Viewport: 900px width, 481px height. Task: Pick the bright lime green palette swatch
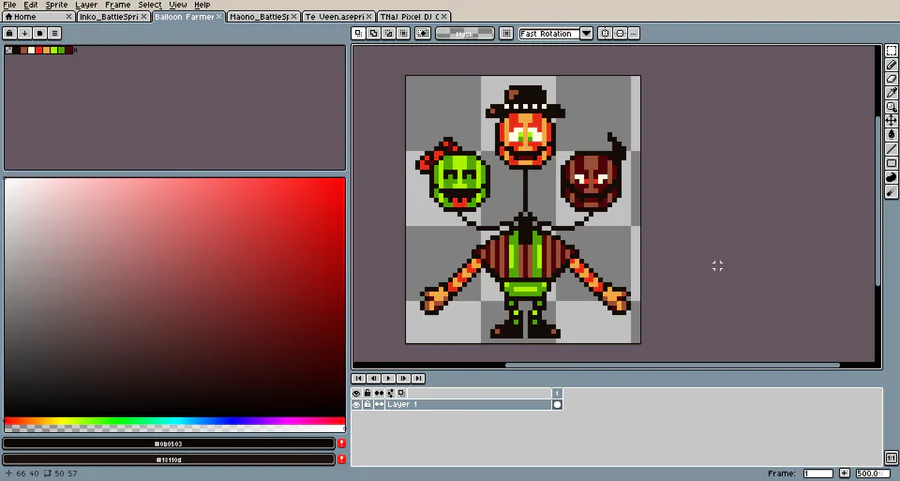54,51
